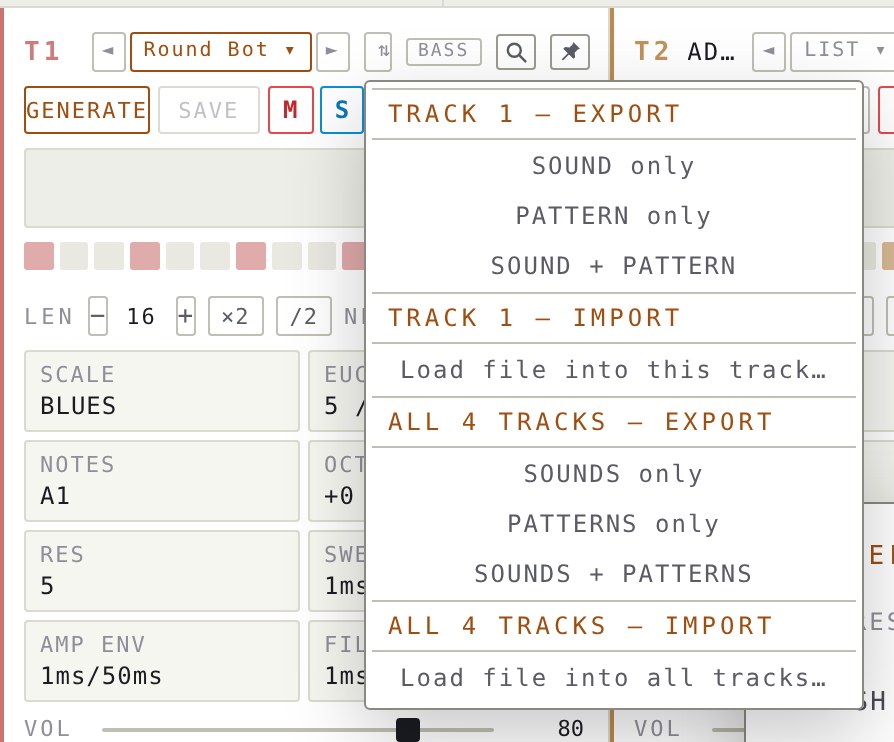Image resolution: width=894 pixels, height=742 pixels.
Task: Open the NOTES A1 parameter box
Action: click(x=162, y=481)
